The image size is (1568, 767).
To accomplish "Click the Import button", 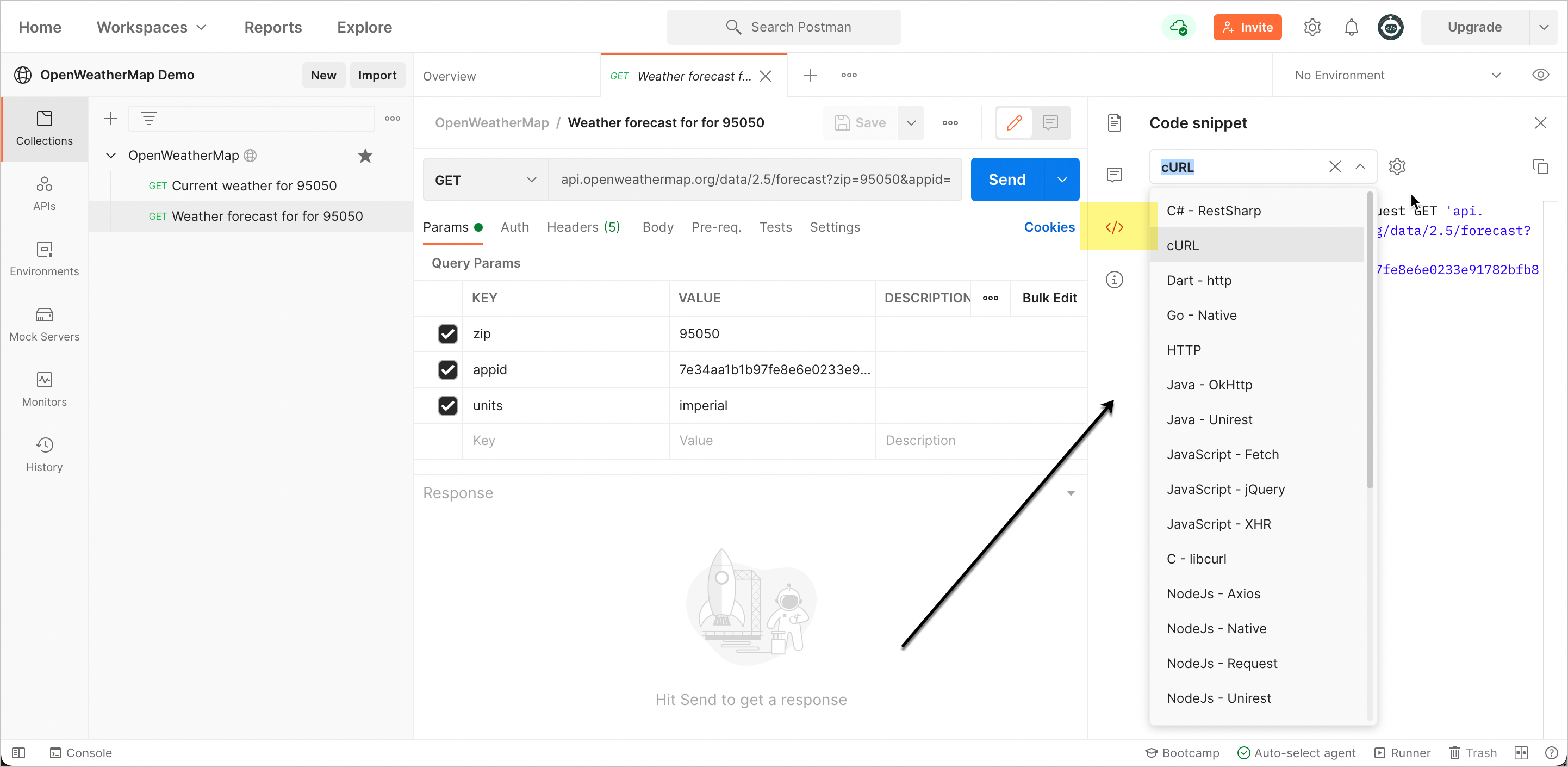I will (377, 75).
